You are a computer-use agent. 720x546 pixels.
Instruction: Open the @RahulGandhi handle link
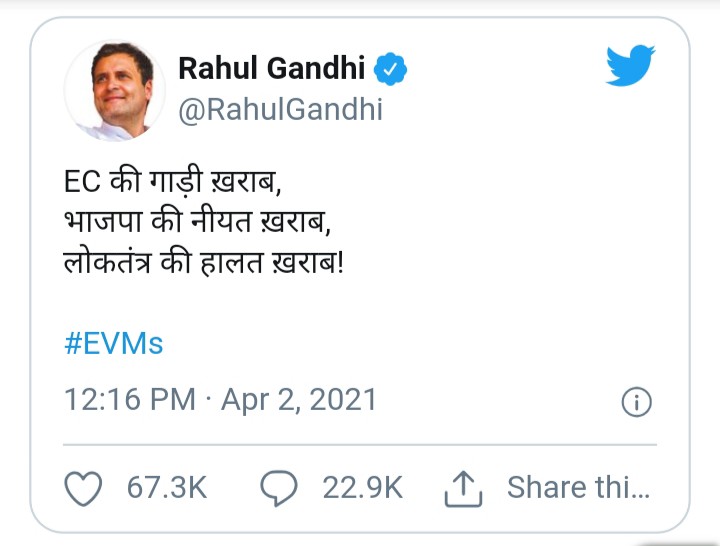(x=280, y=110)
